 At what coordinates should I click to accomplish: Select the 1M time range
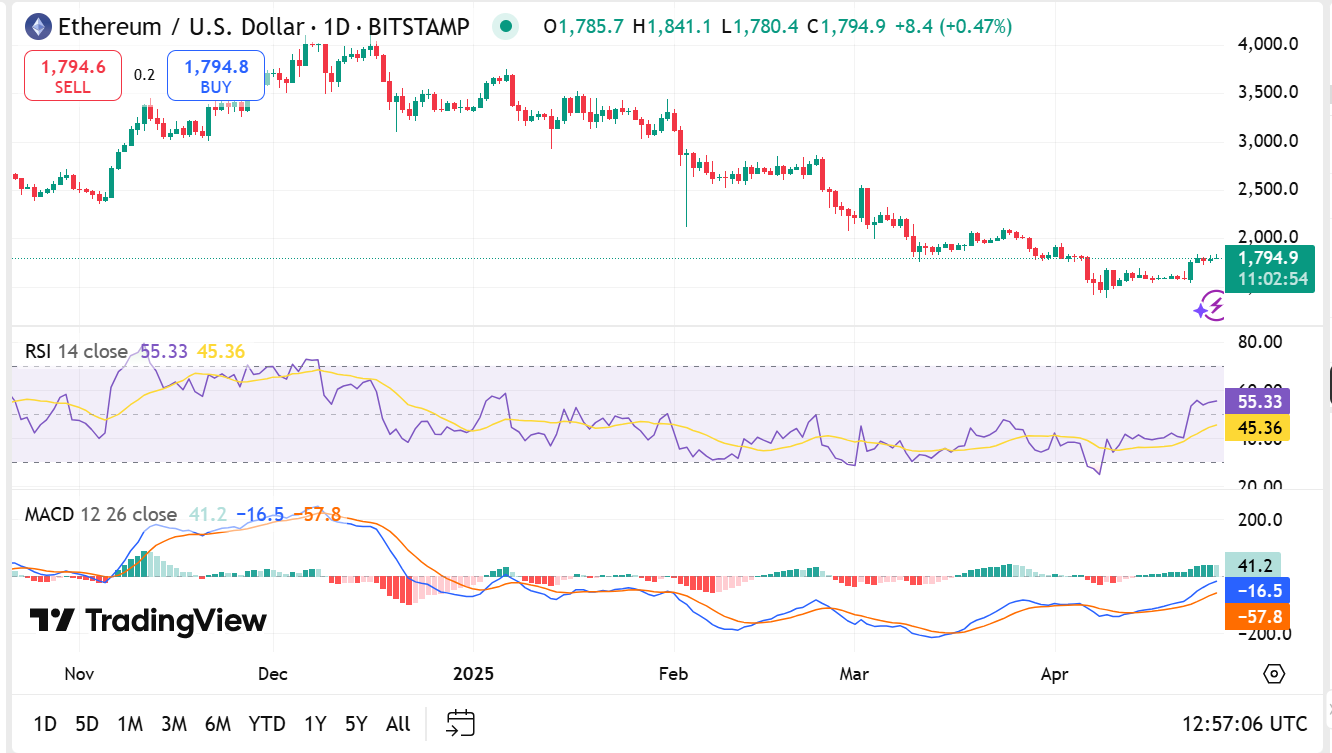click(x=129, y=724)
